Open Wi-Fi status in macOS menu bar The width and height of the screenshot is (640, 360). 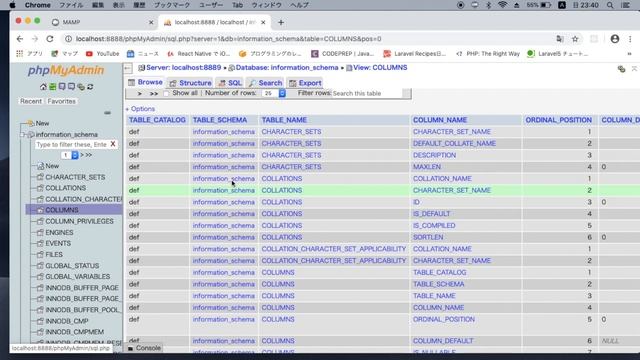(502, 5)
